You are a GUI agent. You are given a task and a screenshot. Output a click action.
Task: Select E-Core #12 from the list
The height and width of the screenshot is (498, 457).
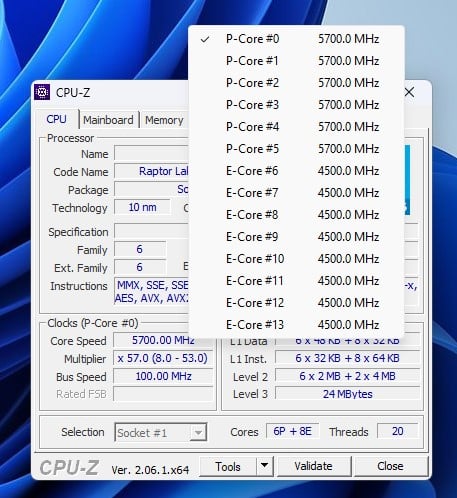[296, 303]
